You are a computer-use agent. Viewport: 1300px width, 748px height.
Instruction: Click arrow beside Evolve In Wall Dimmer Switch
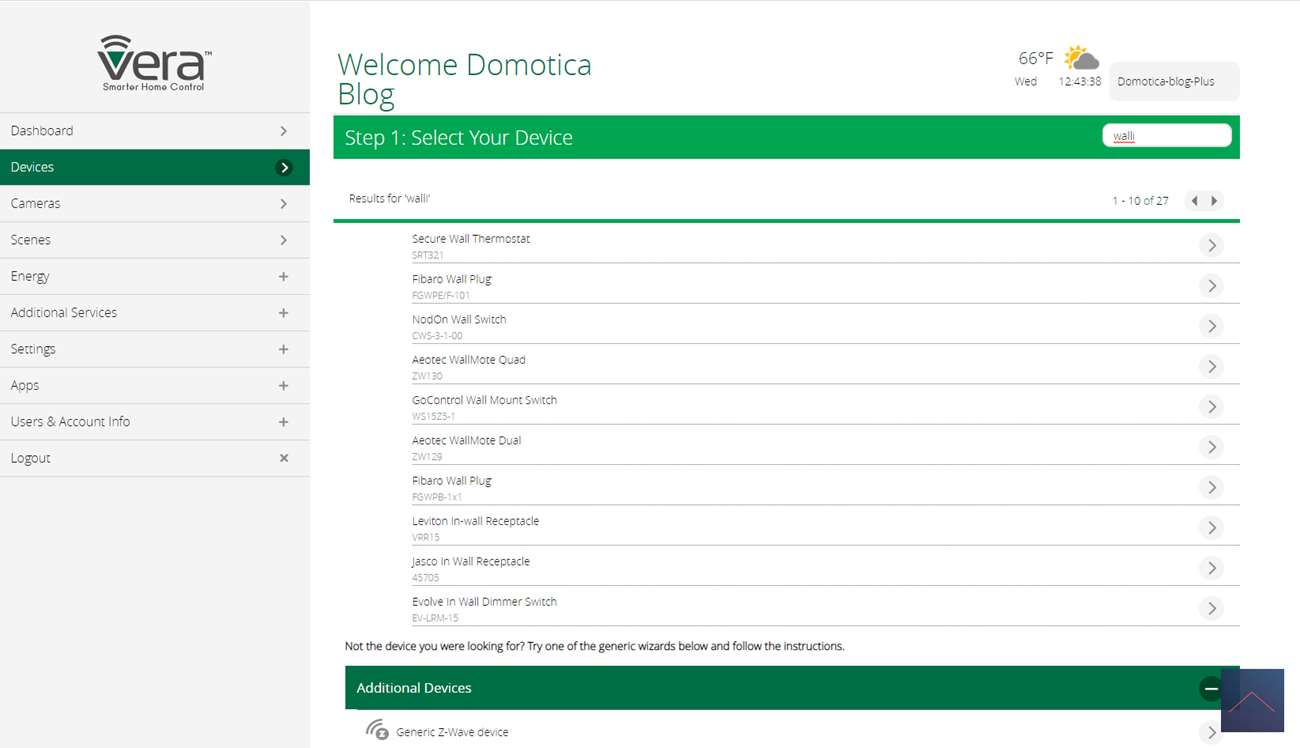1211,608
